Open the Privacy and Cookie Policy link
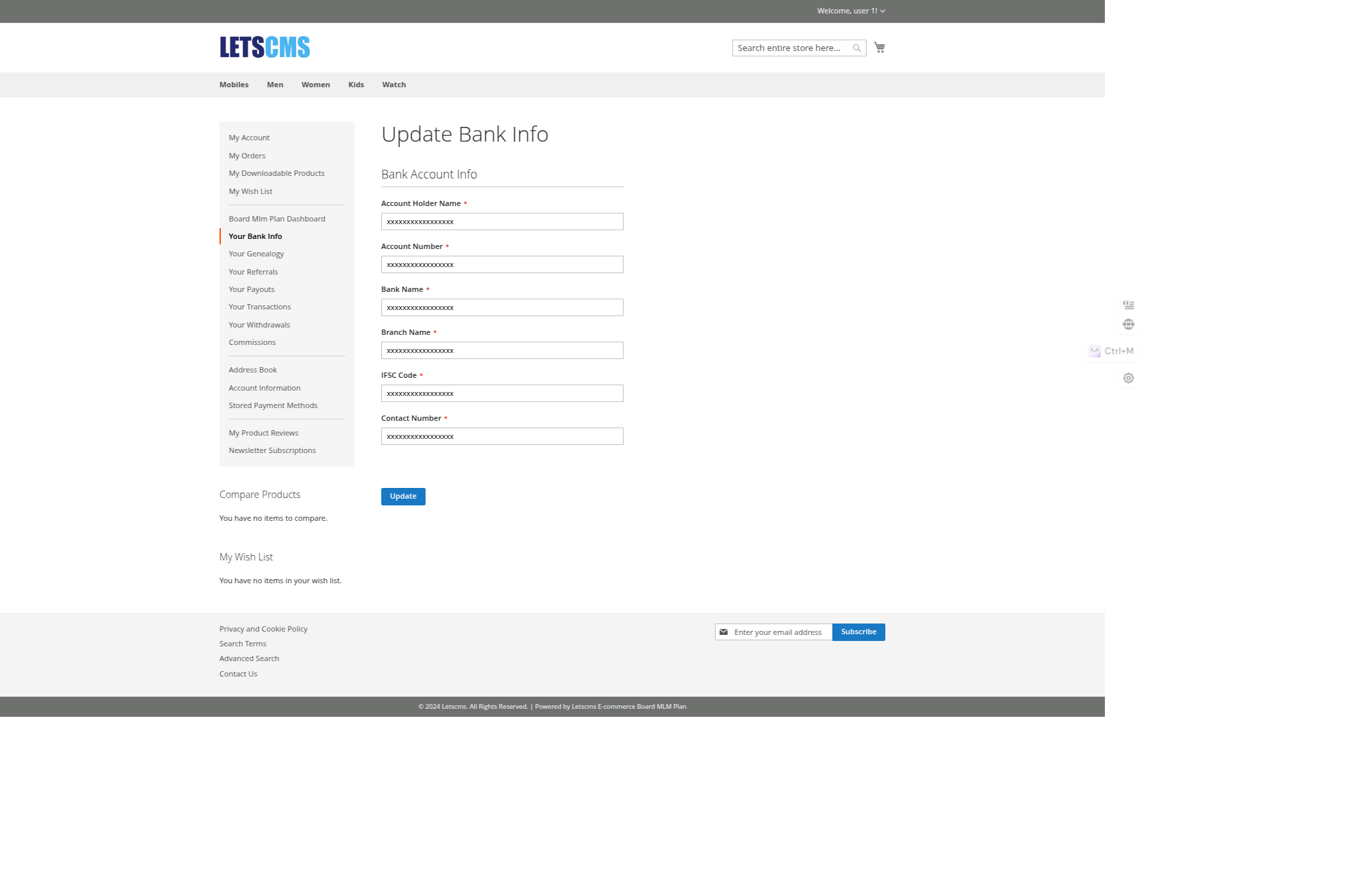 (x=263, y=630)
